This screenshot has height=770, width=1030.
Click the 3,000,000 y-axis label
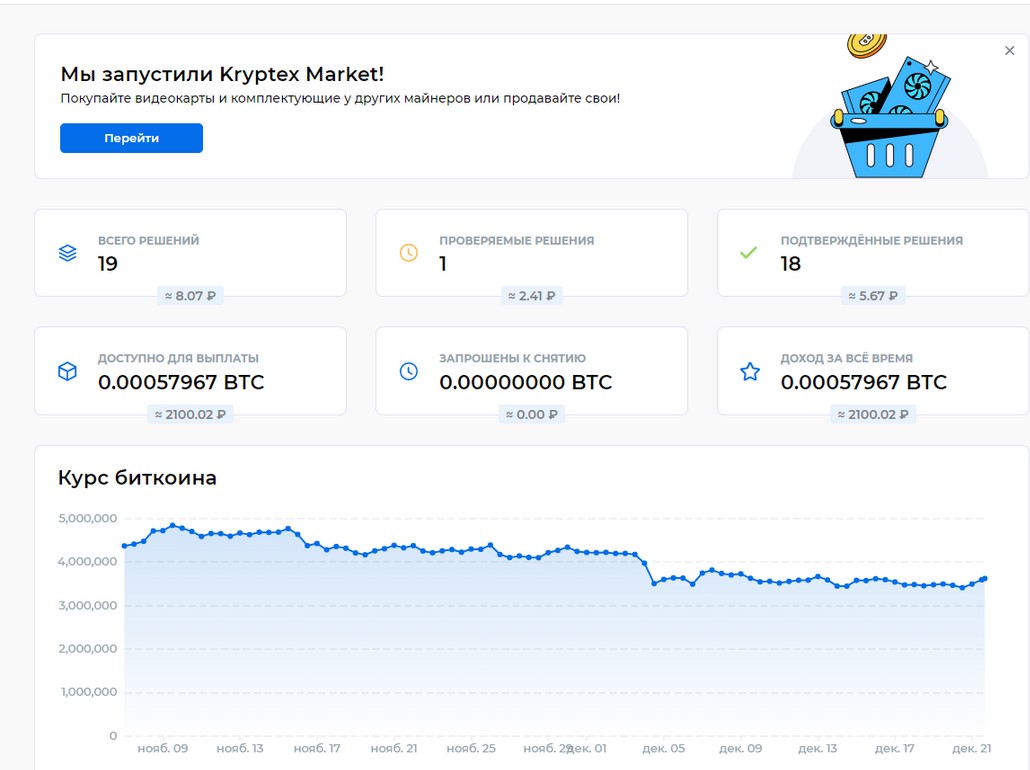[87, 606]
